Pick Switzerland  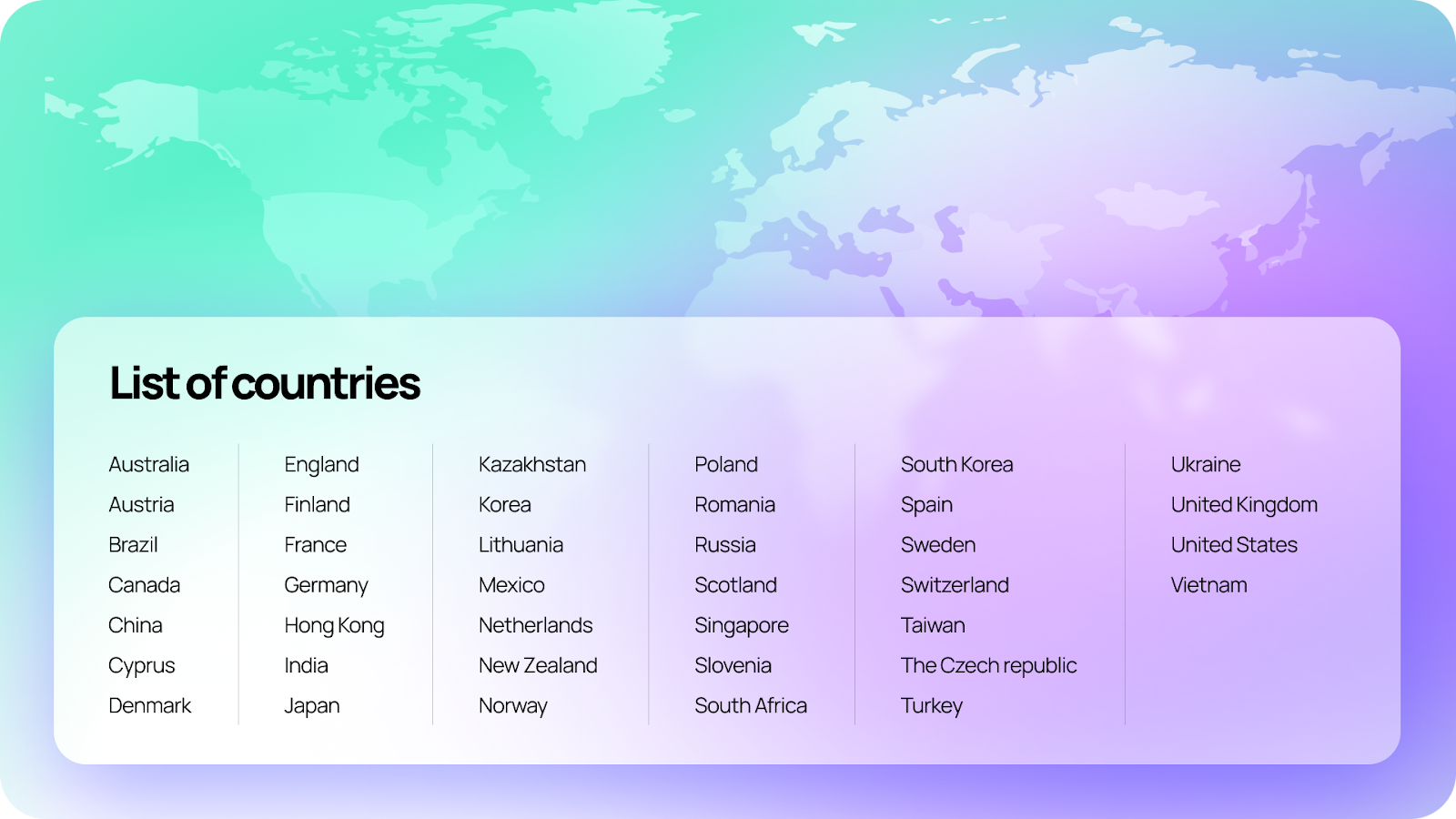click(955, 584)
